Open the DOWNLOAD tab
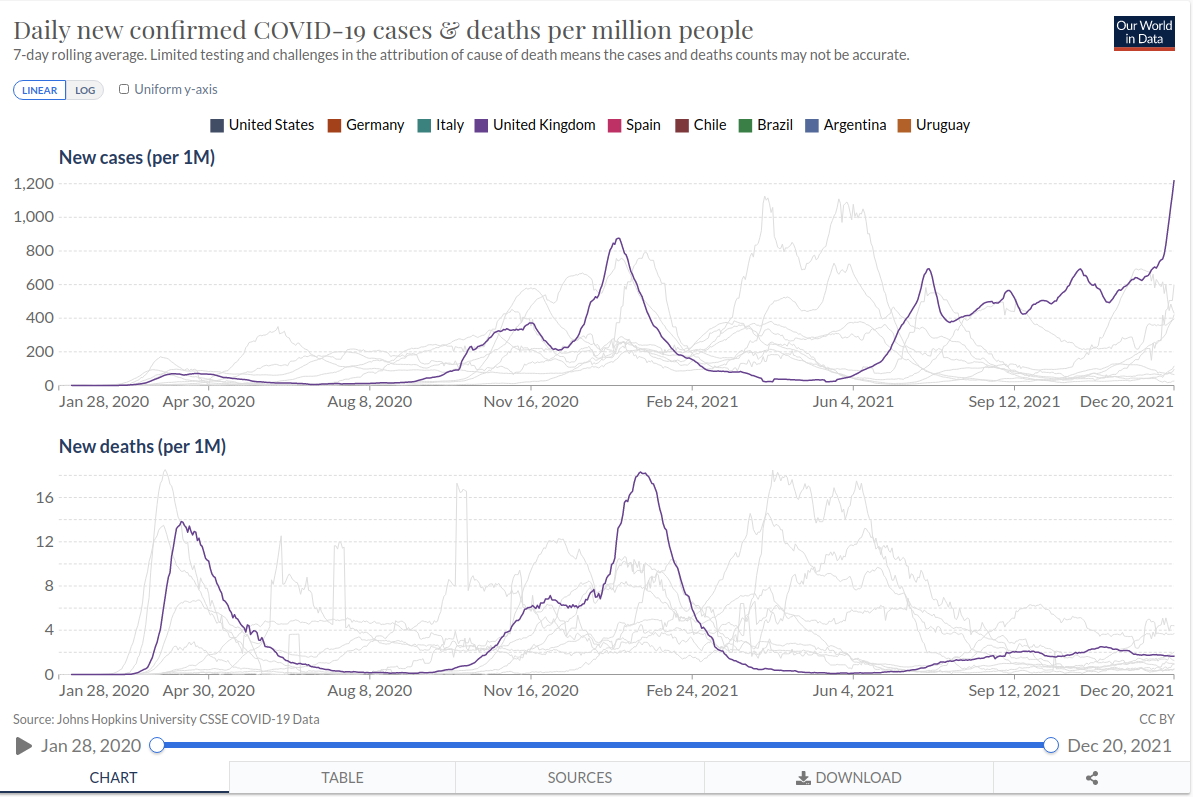This screenshot has width=1193, height=797. click(x=848, y=778)
